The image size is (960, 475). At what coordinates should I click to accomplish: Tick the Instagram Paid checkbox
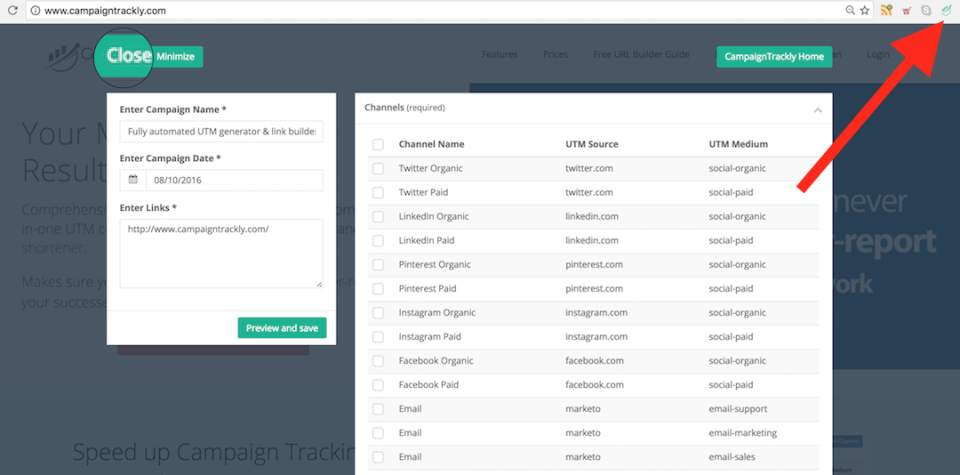[378, 337]
